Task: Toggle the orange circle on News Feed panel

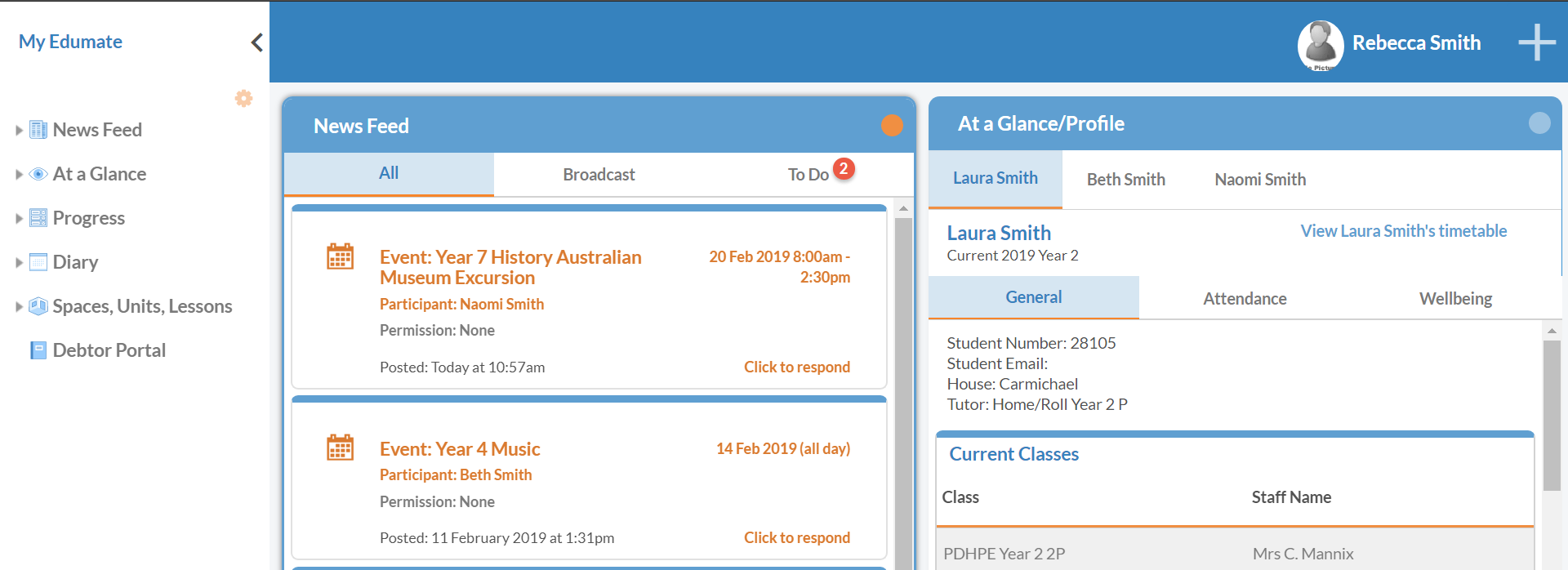Action: pyautogui.click(x=892, y=126)
